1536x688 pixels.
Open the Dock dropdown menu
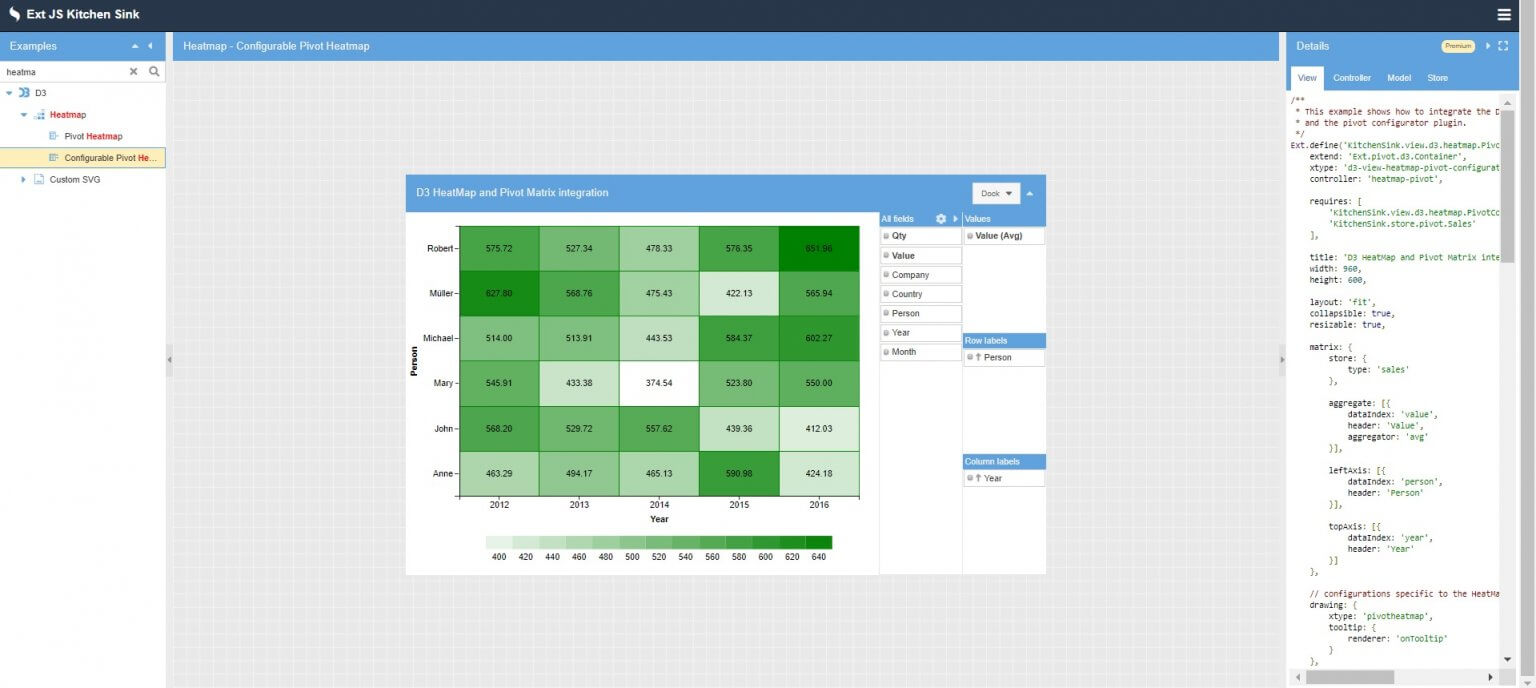[x=994, y=193]
